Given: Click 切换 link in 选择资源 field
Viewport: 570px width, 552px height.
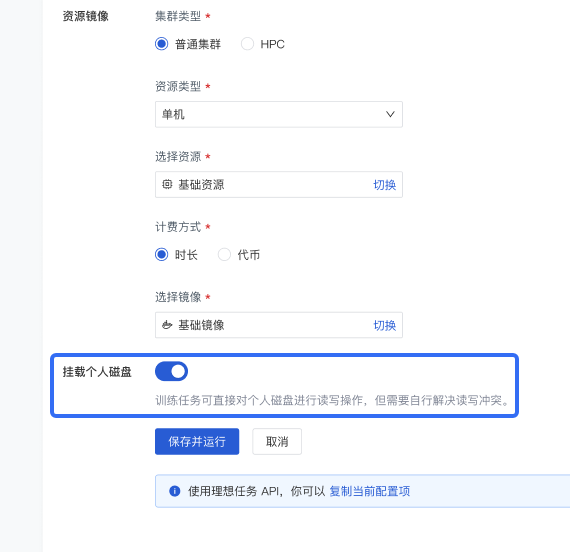Looking at the screenshot, I should (385, 185).
